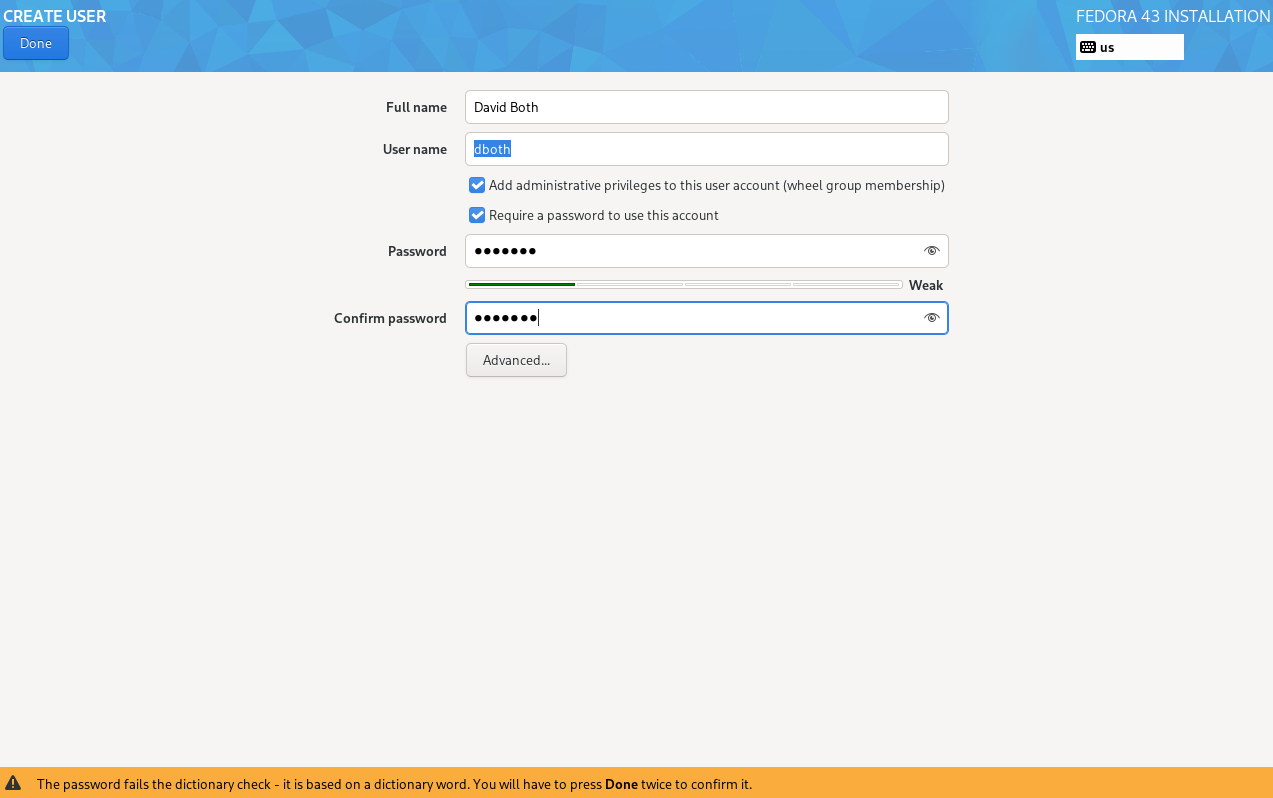Click the CREATE USER heading
Screen dimensions: 1273x798
coord(55,16)
